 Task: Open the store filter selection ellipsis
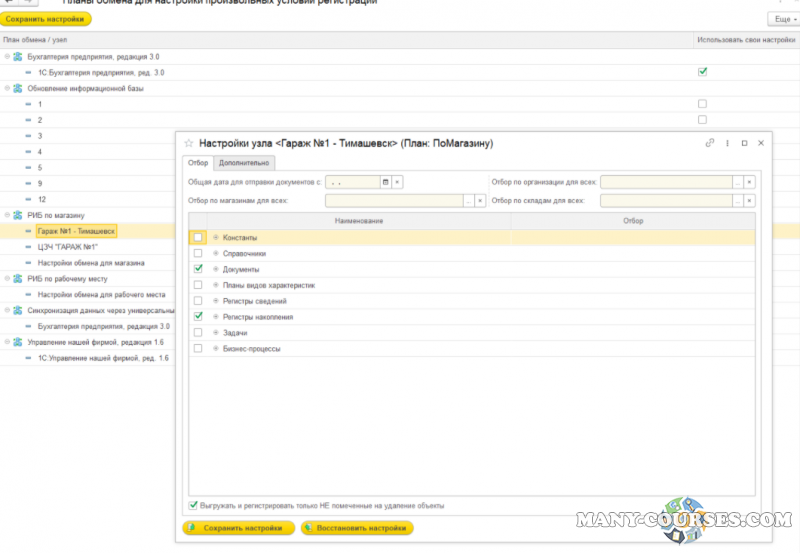coord(468,200)
